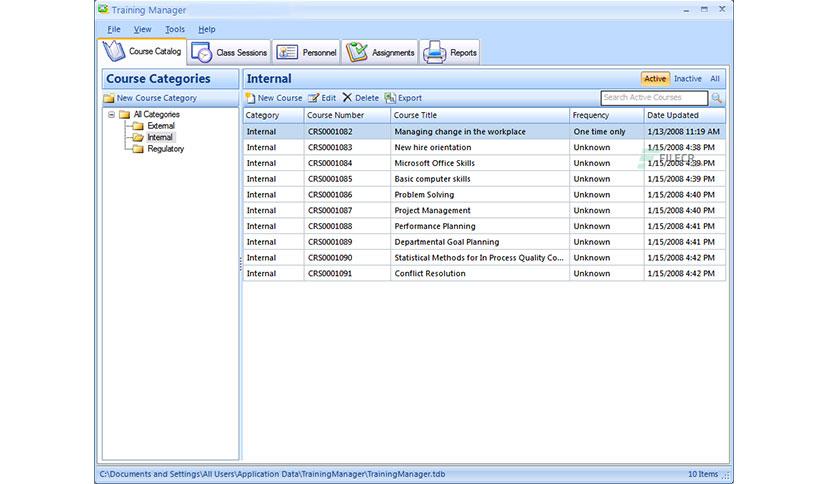Collapse the All Categories tree node
Viewport: 836px width, 484px height.
pos(111,114)
